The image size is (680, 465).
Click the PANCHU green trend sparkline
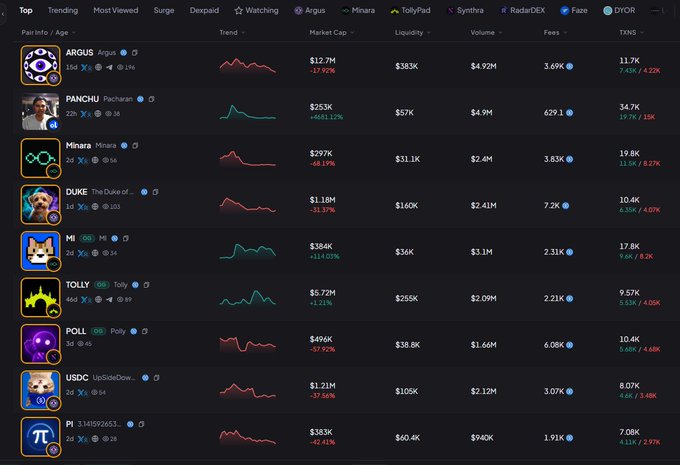pos(248,112)
